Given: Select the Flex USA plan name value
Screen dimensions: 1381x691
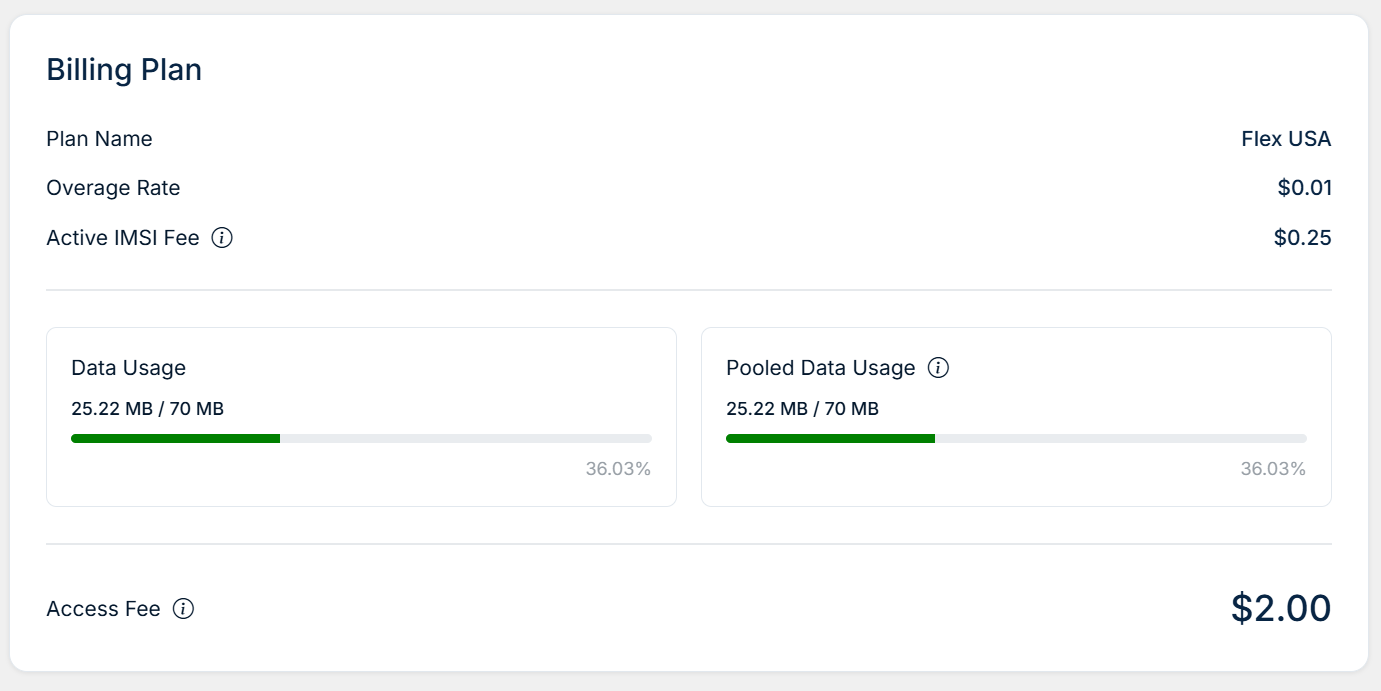Looking at the screenshot, I should pos(1286,139).
